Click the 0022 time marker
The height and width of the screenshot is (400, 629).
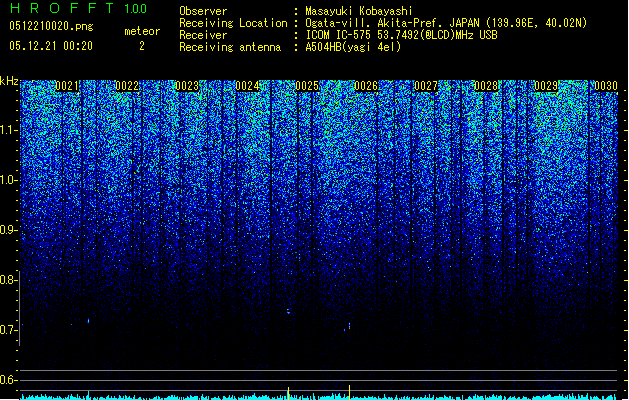tap(127, 86)
